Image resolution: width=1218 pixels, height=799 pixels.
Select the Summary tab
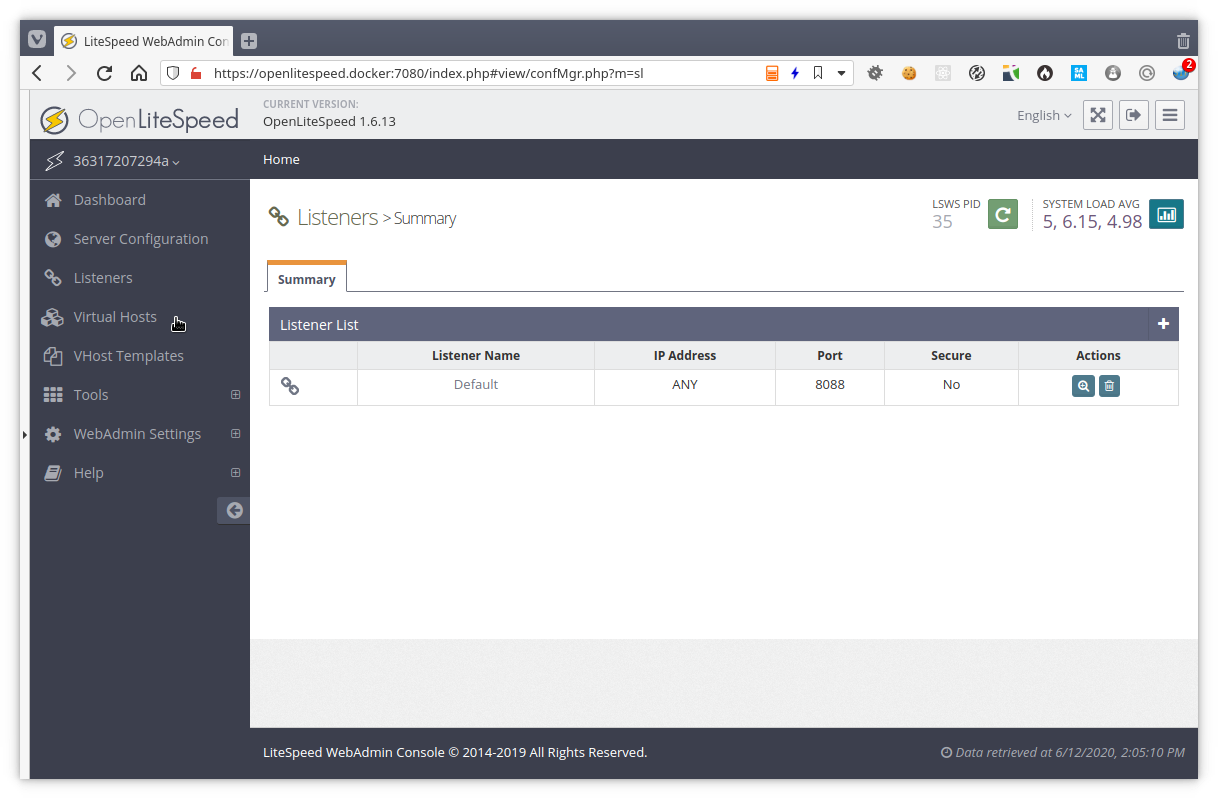click(307, 279)
